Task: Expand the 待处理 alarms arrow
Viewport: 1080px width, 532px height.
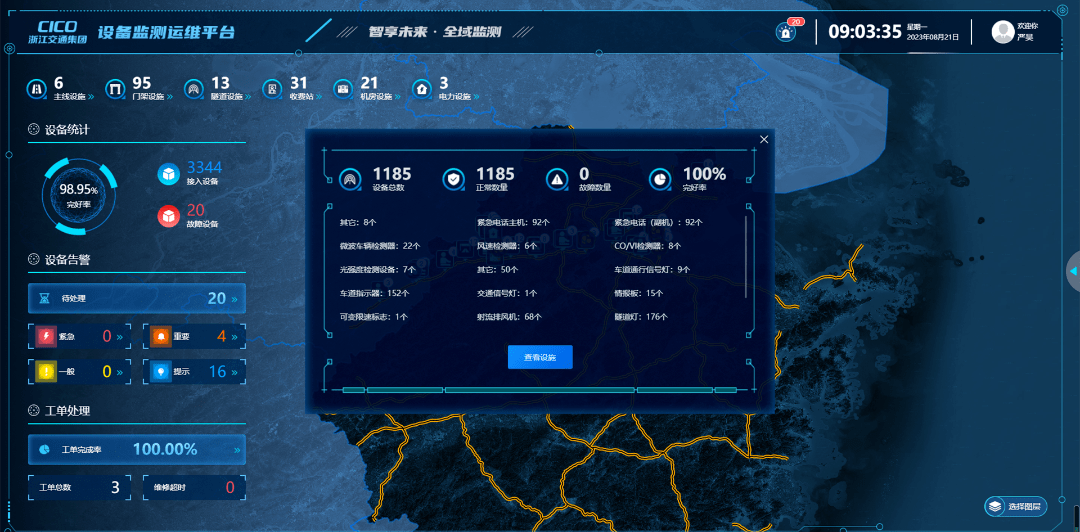Action: 235,299
